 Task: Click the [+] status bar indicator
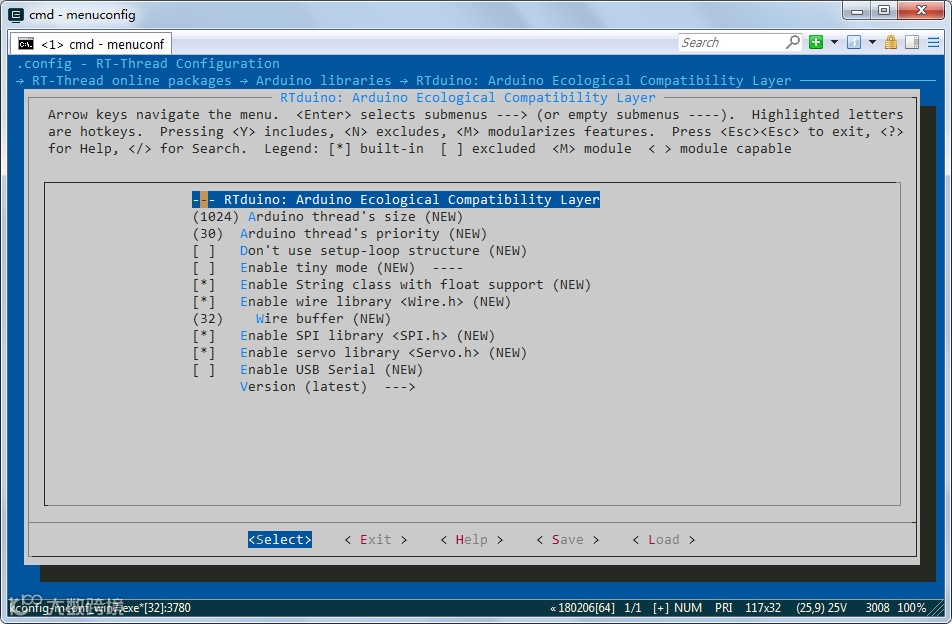[x=661, y=608]
